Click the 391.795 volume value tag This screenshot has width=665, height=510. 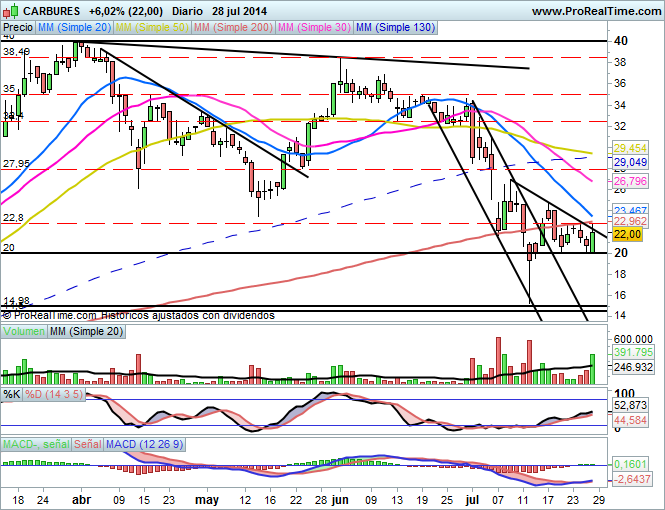632,352
